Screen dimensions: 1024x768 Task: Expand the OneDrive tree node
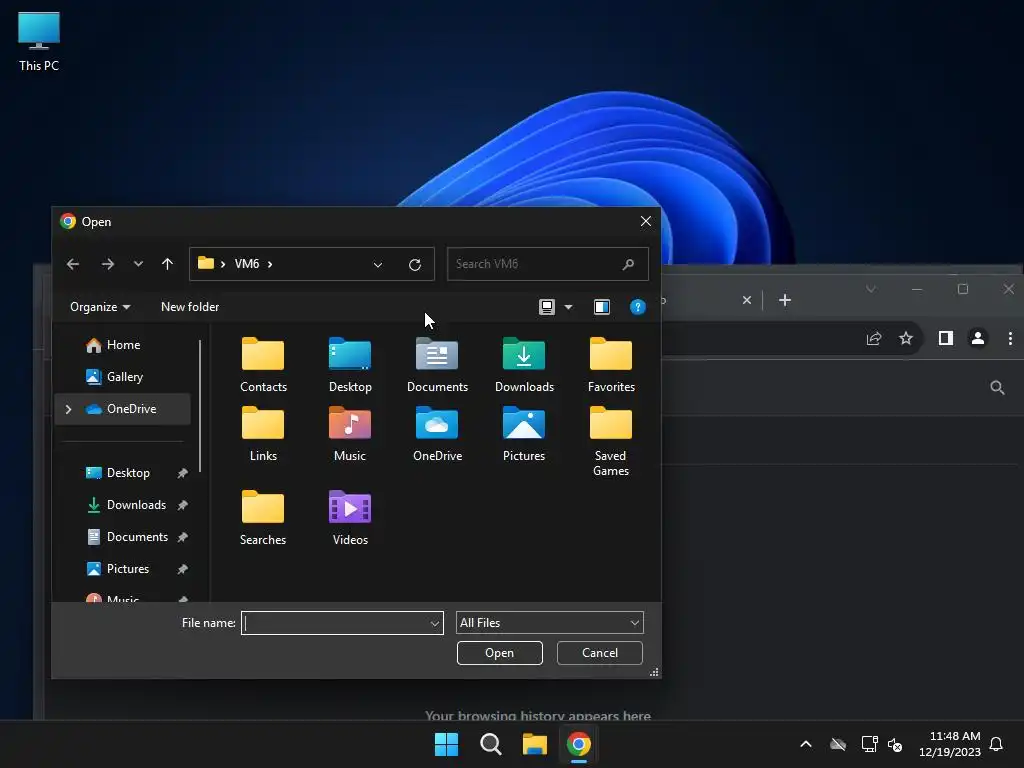point(68,409)
